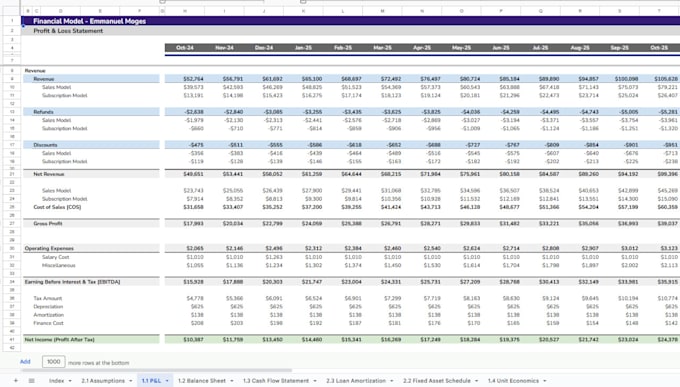Click the $100,098 Sep-25 revenue cell

619,79
